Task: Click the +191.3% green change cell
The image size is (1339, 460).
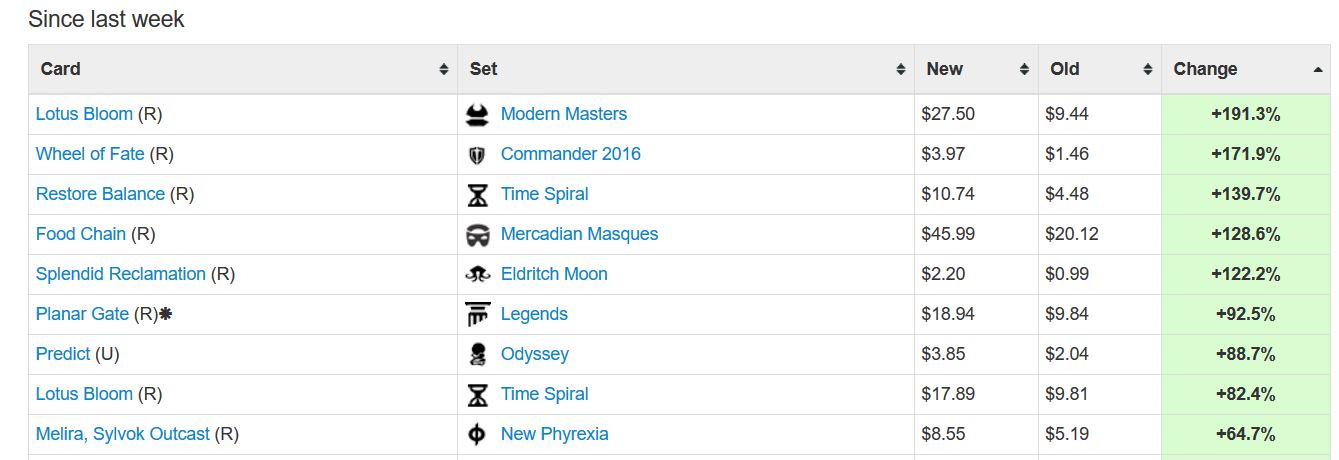Action: click(1245, 114)
